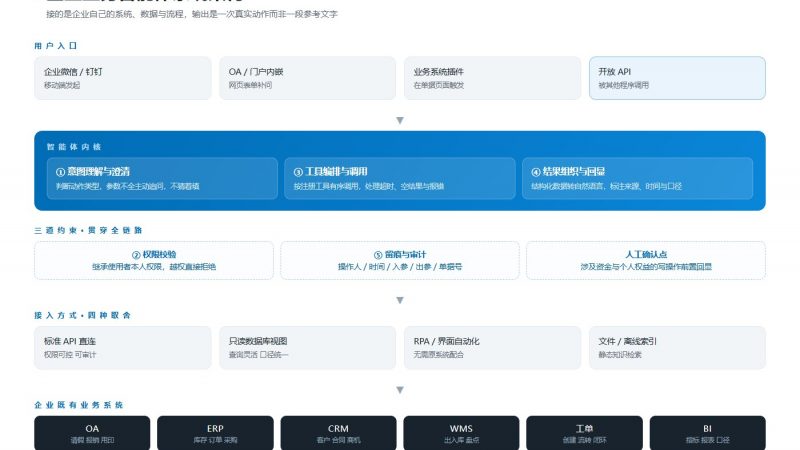The image size is (800, 450).
Task: Select the 文件 / 离线索引 card
Action: point(677,347)
